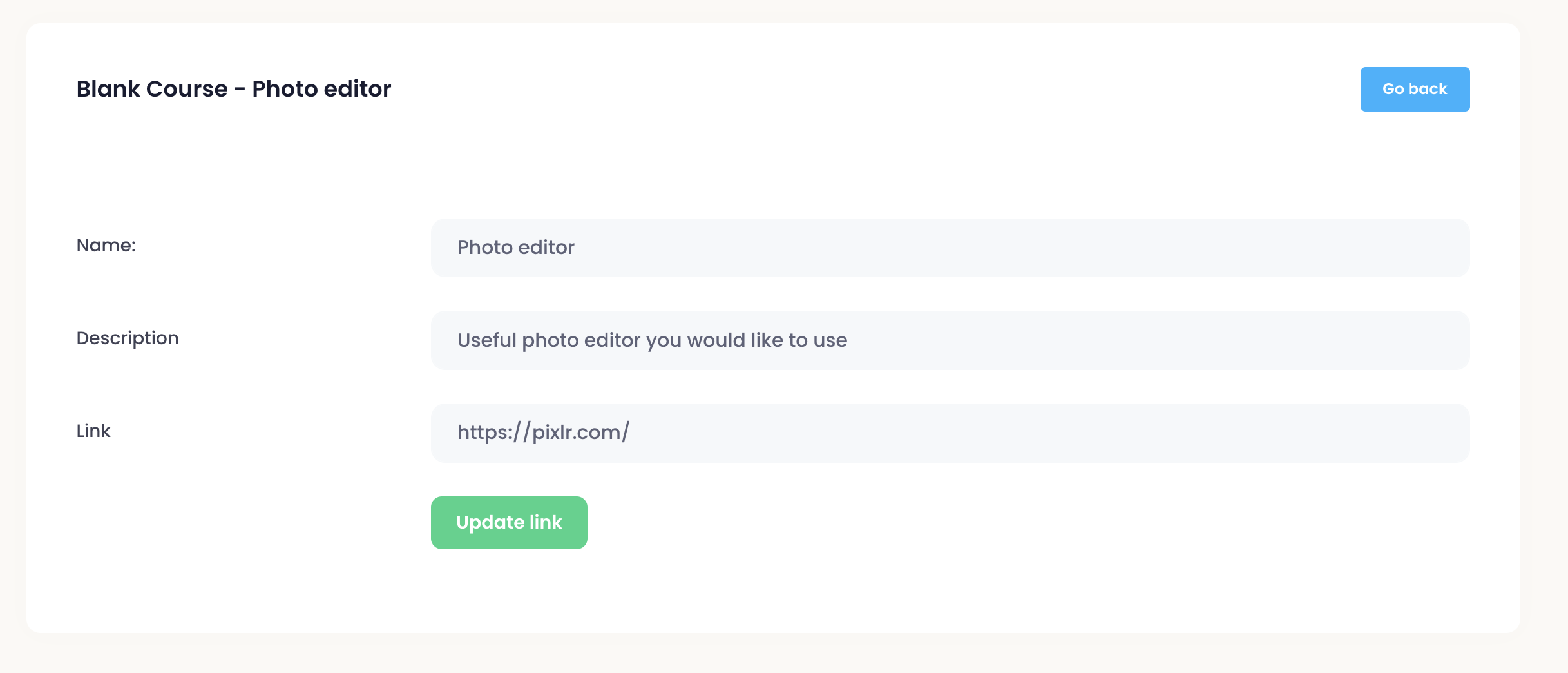Click the "Blank Course - Photo editor" heading
This screenshot has width=1568, height=673.
[233, 89]
